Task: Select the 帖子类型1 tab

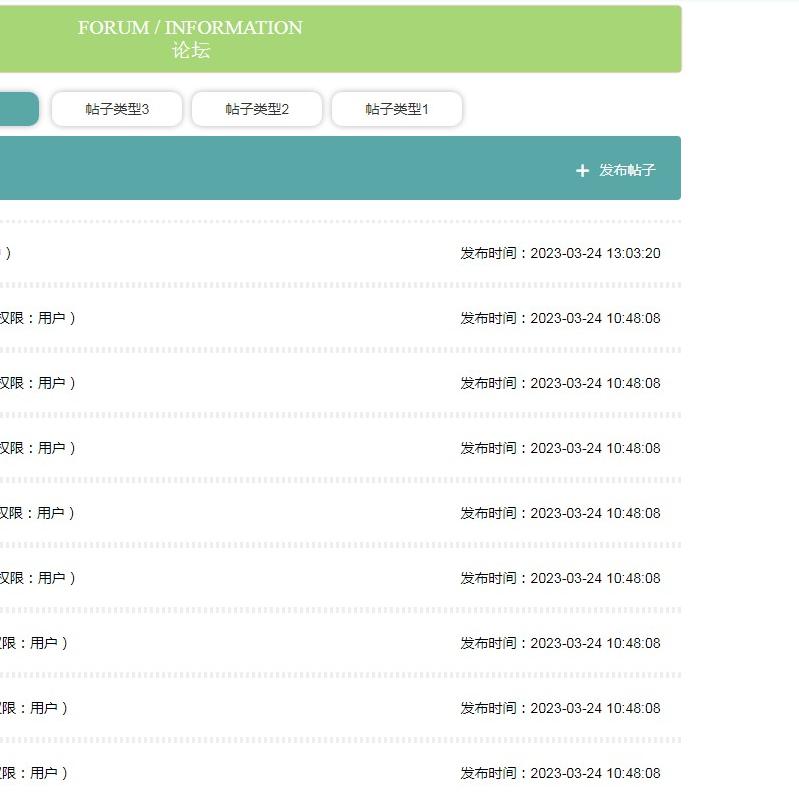Action: point(397,109)
